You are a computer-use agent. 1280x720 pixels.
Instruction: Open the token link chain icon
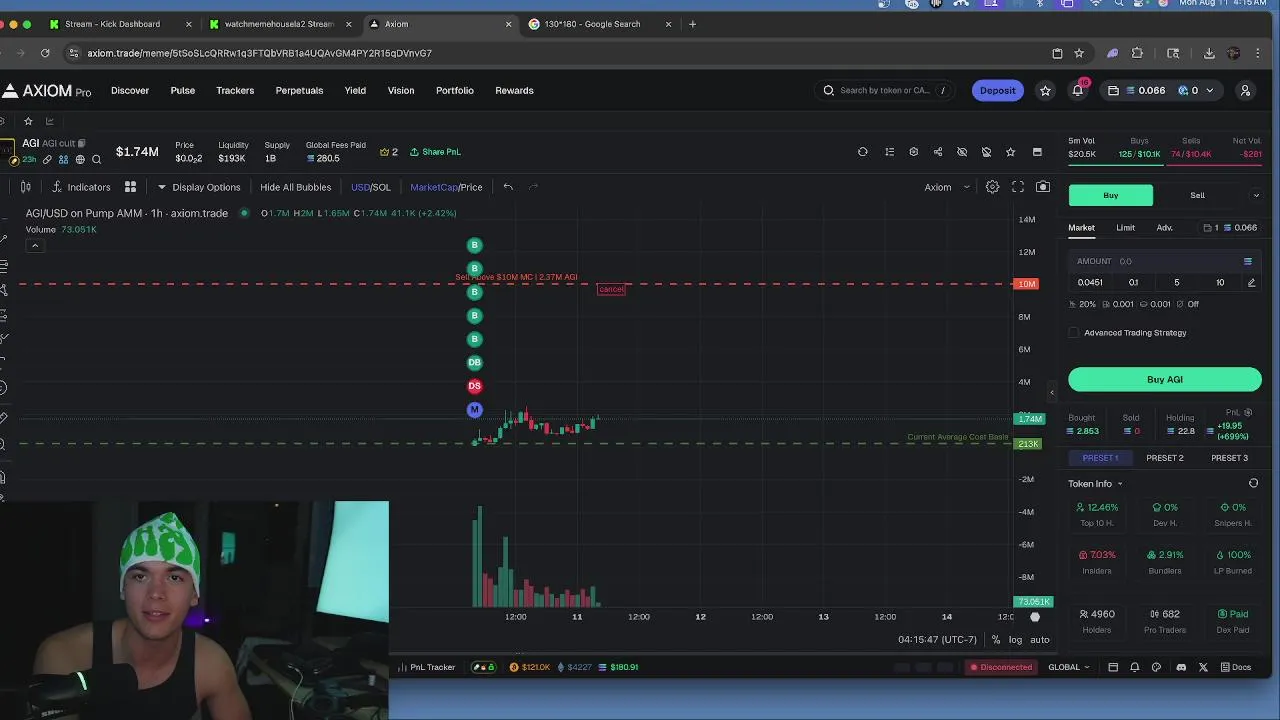47,159
